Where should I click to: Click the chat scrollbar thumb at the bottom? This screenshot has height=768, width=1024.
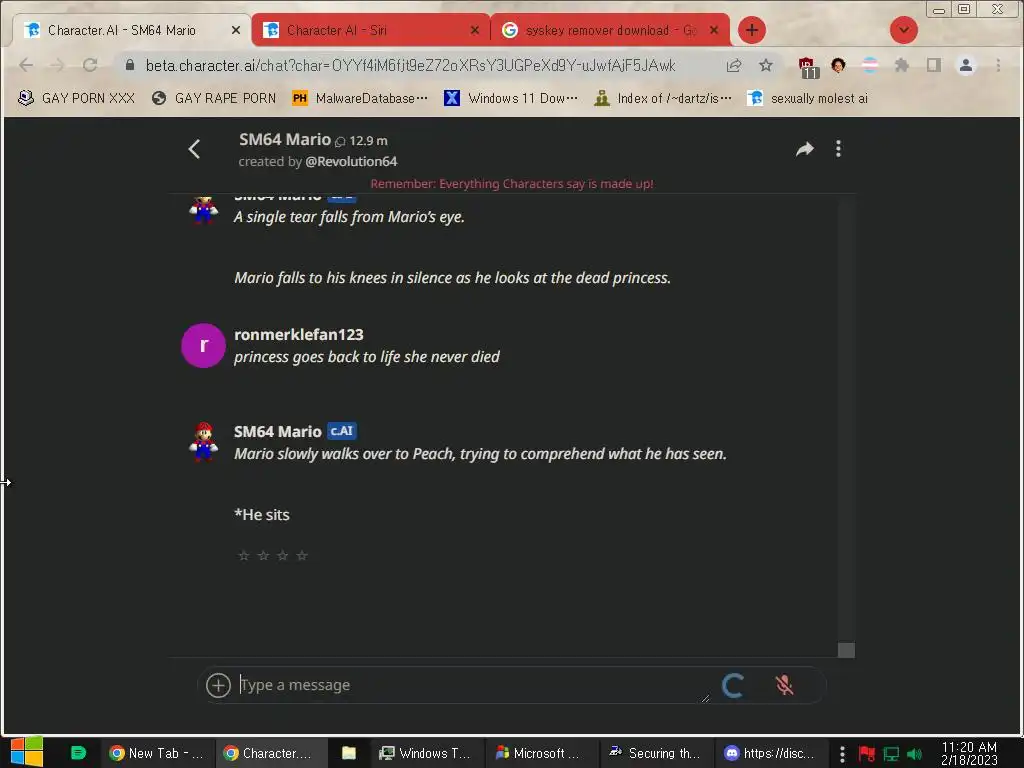pos(846,650)
